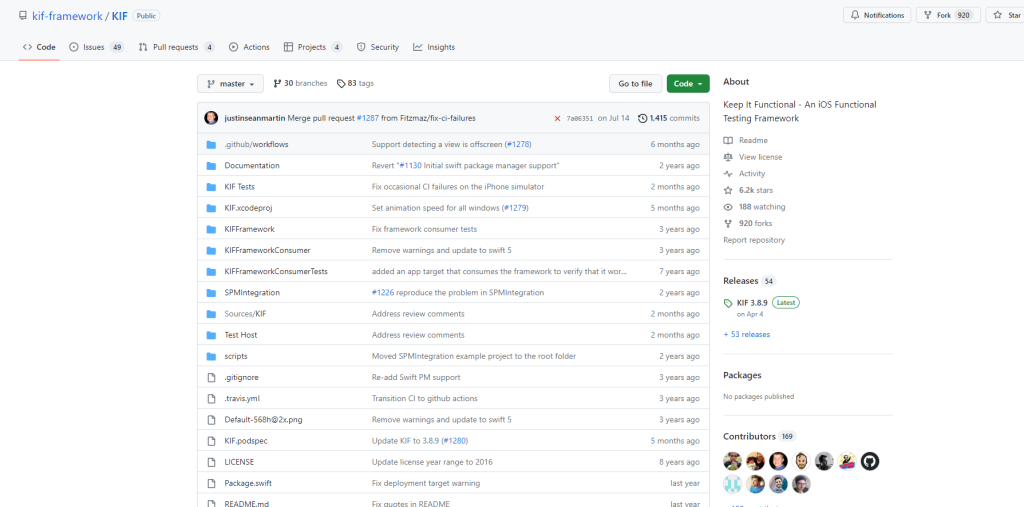
Task: Click the book icon beside Readme
Action: pyautogui.click(x=728, y=140)
